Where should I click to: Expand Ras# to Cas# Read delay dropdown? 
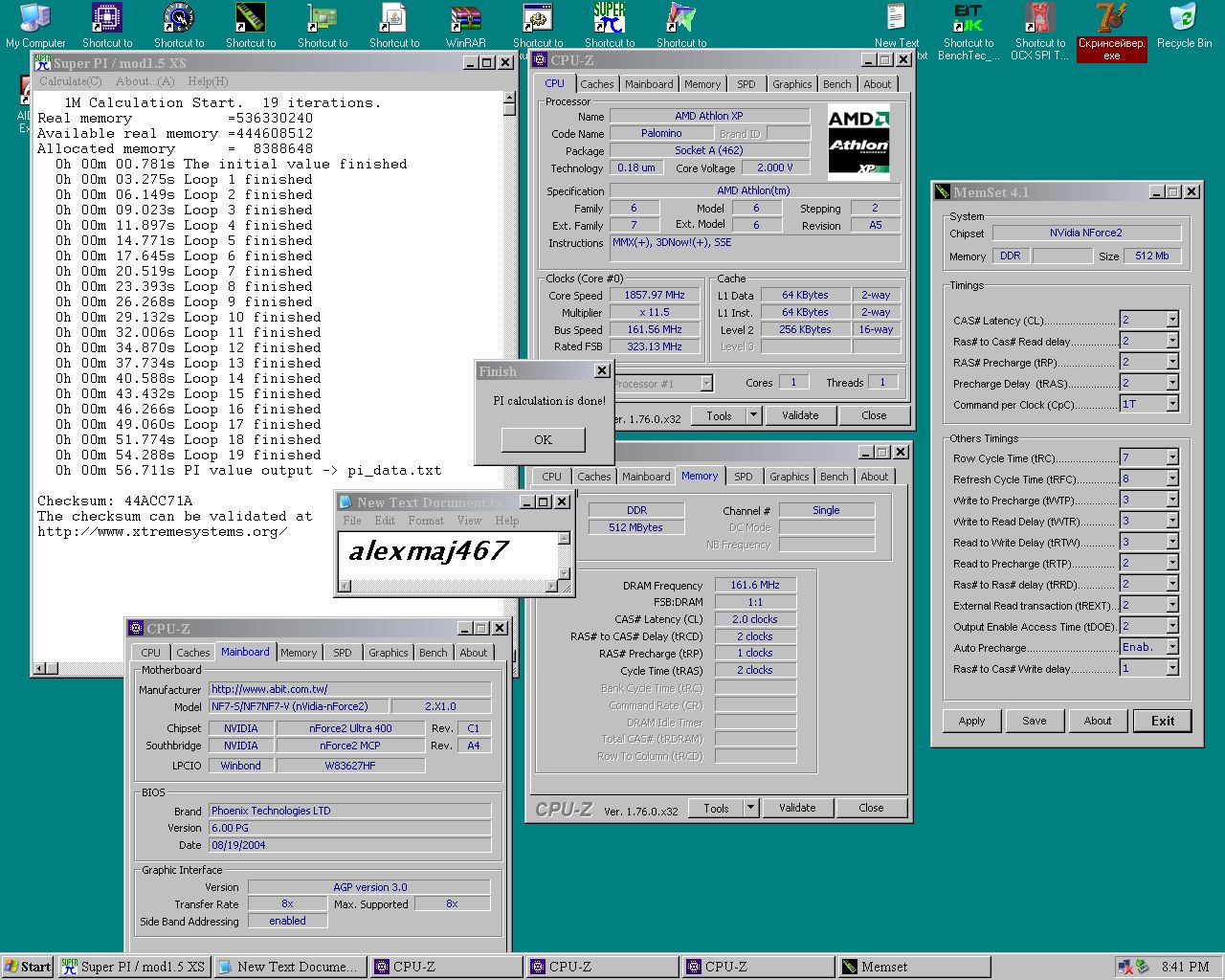pos(1172,341)
